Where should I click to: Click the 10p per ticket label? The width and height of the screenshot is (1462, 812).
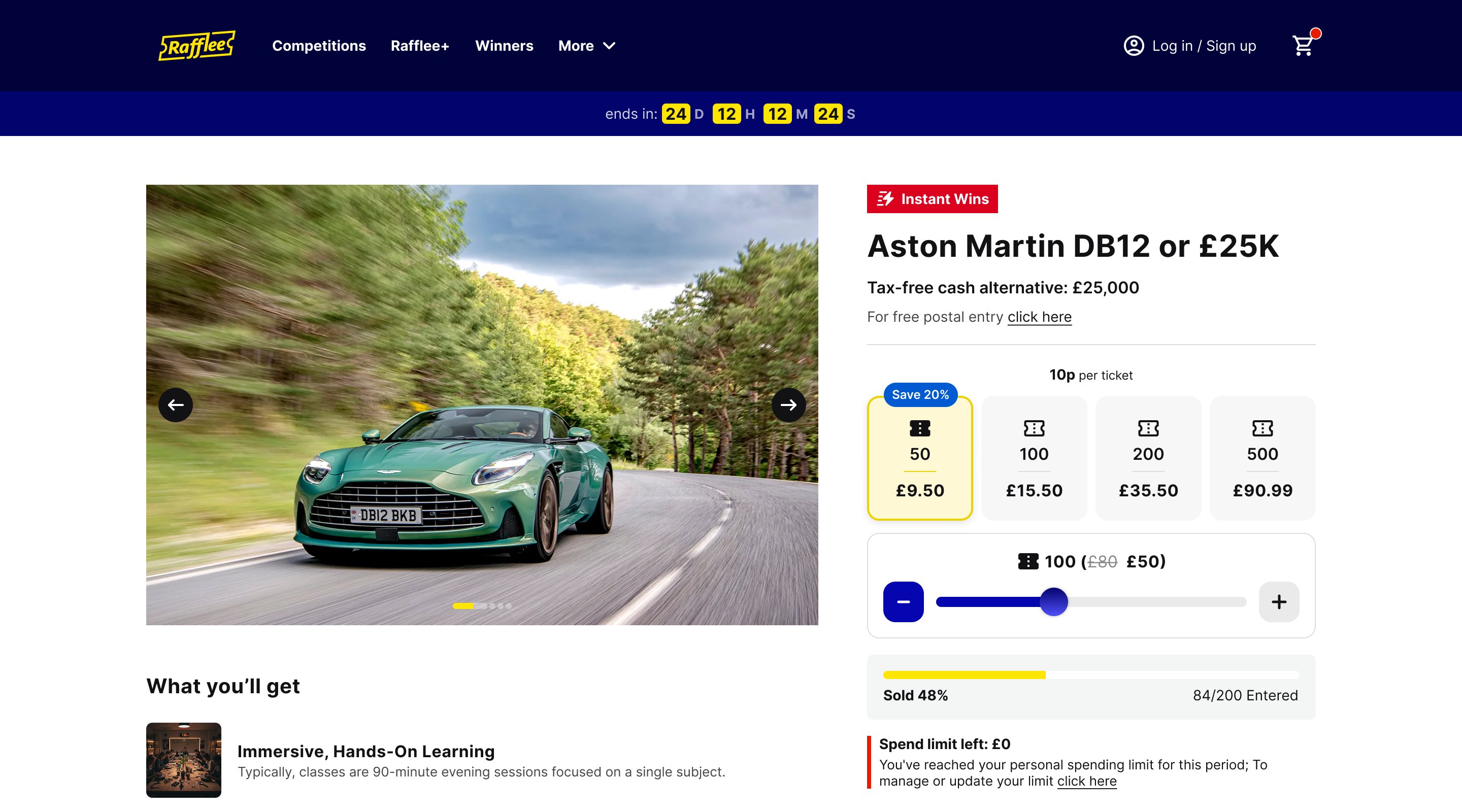(x=1091, y=375)
